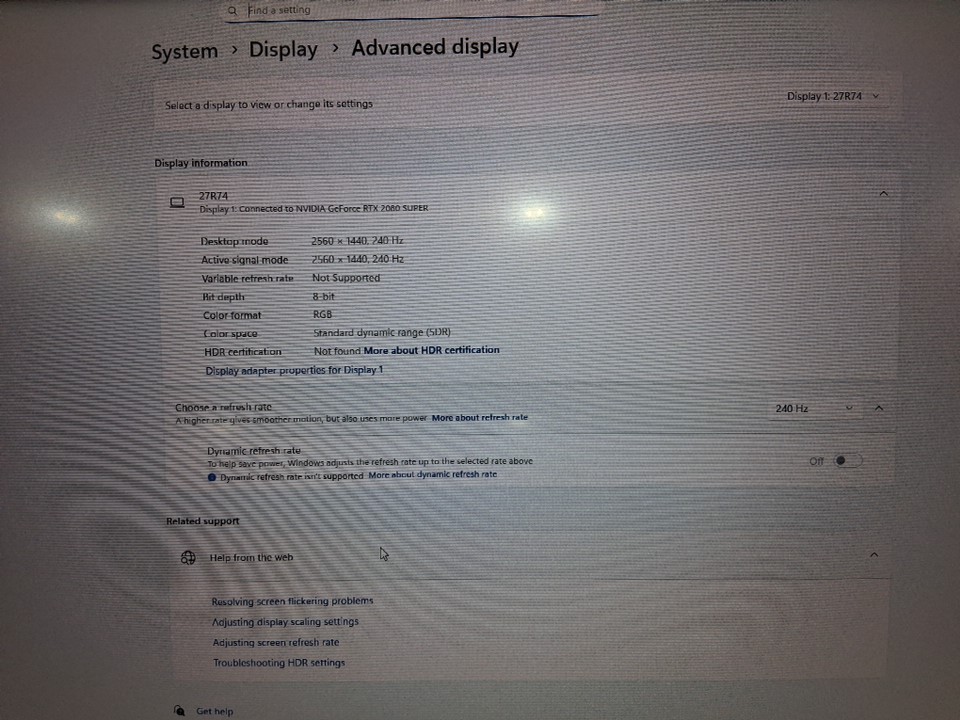Click the Get help icon
The image size is (960, 720).
pos(179,711)
